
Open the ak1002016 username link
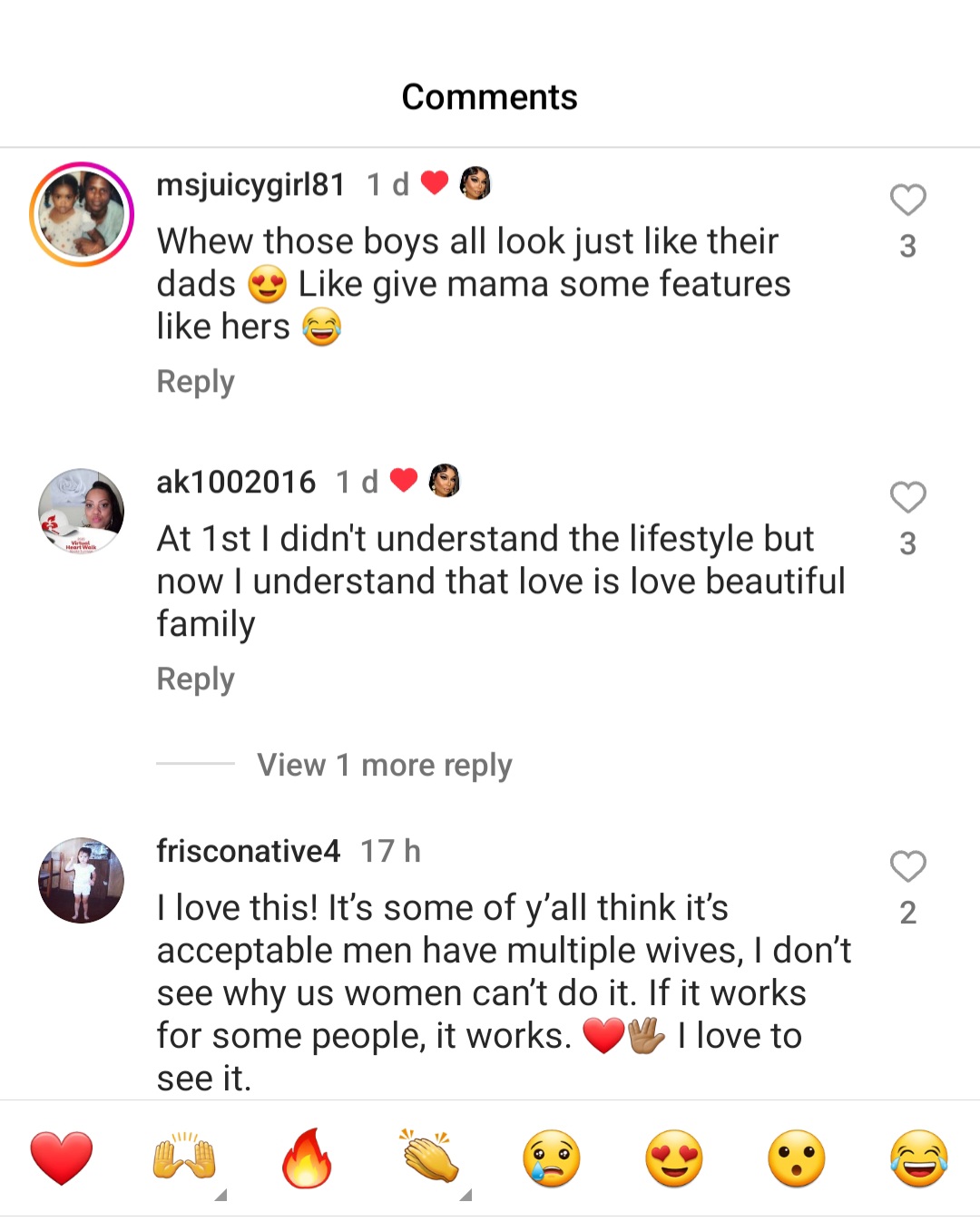[236, 483]
